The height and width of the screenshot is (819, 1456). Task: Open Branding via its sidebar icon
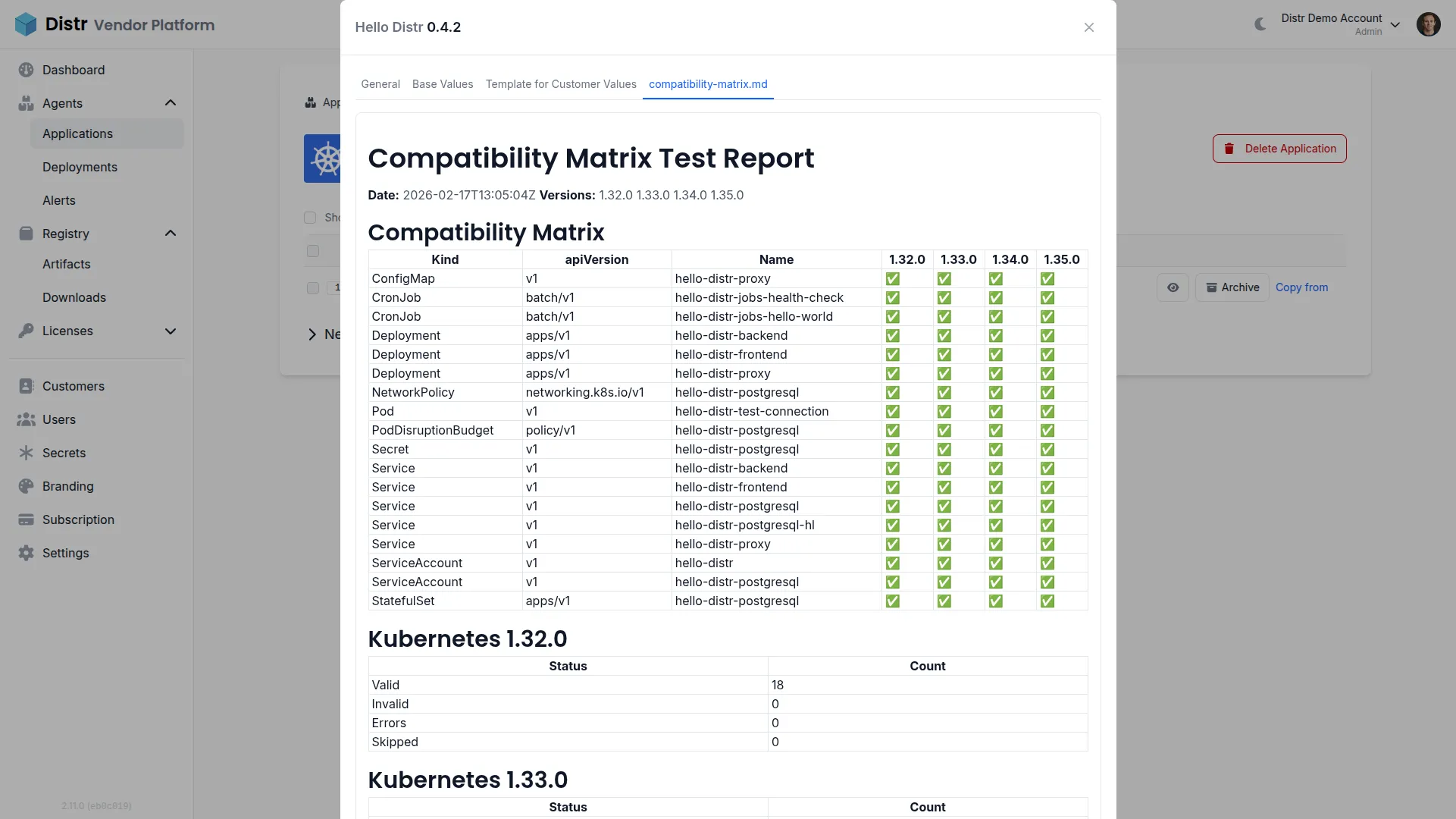coord(27,486)
